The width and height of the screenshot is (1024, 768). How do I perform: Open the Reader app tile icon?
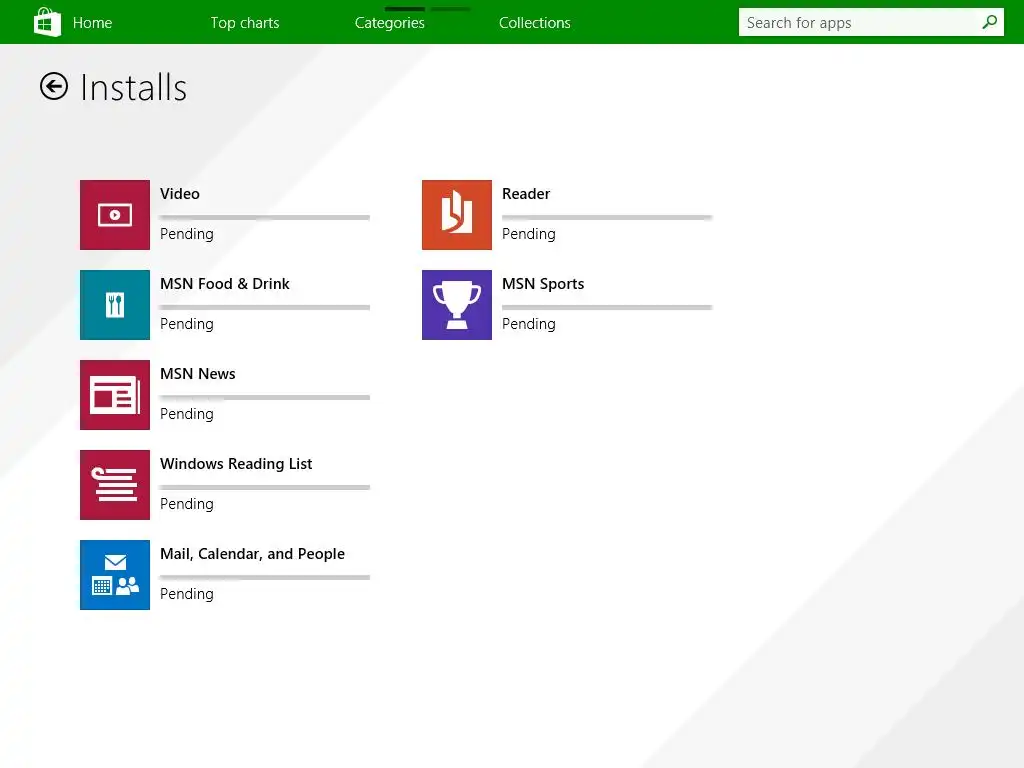point(457,215)
